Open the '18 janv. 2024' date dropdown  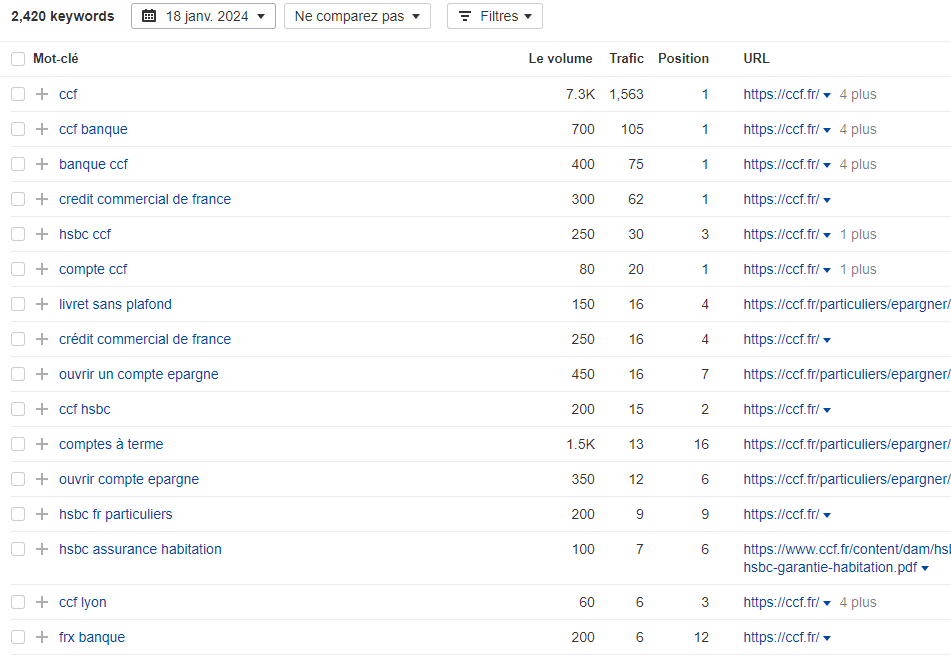pyautogui.click(x=203, y=16)
